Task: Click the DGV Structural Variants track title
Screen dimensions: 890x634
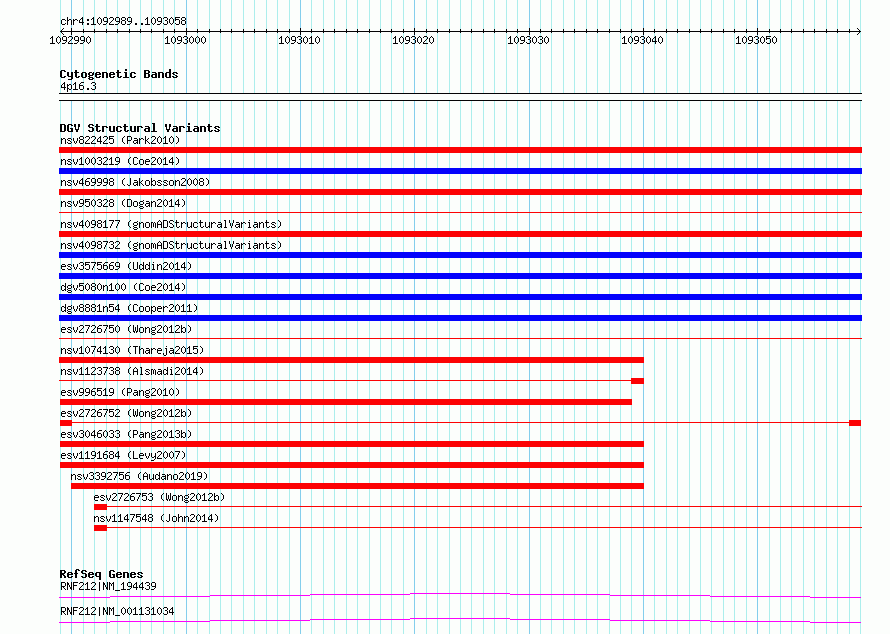Action: click(x=140, y=128)
